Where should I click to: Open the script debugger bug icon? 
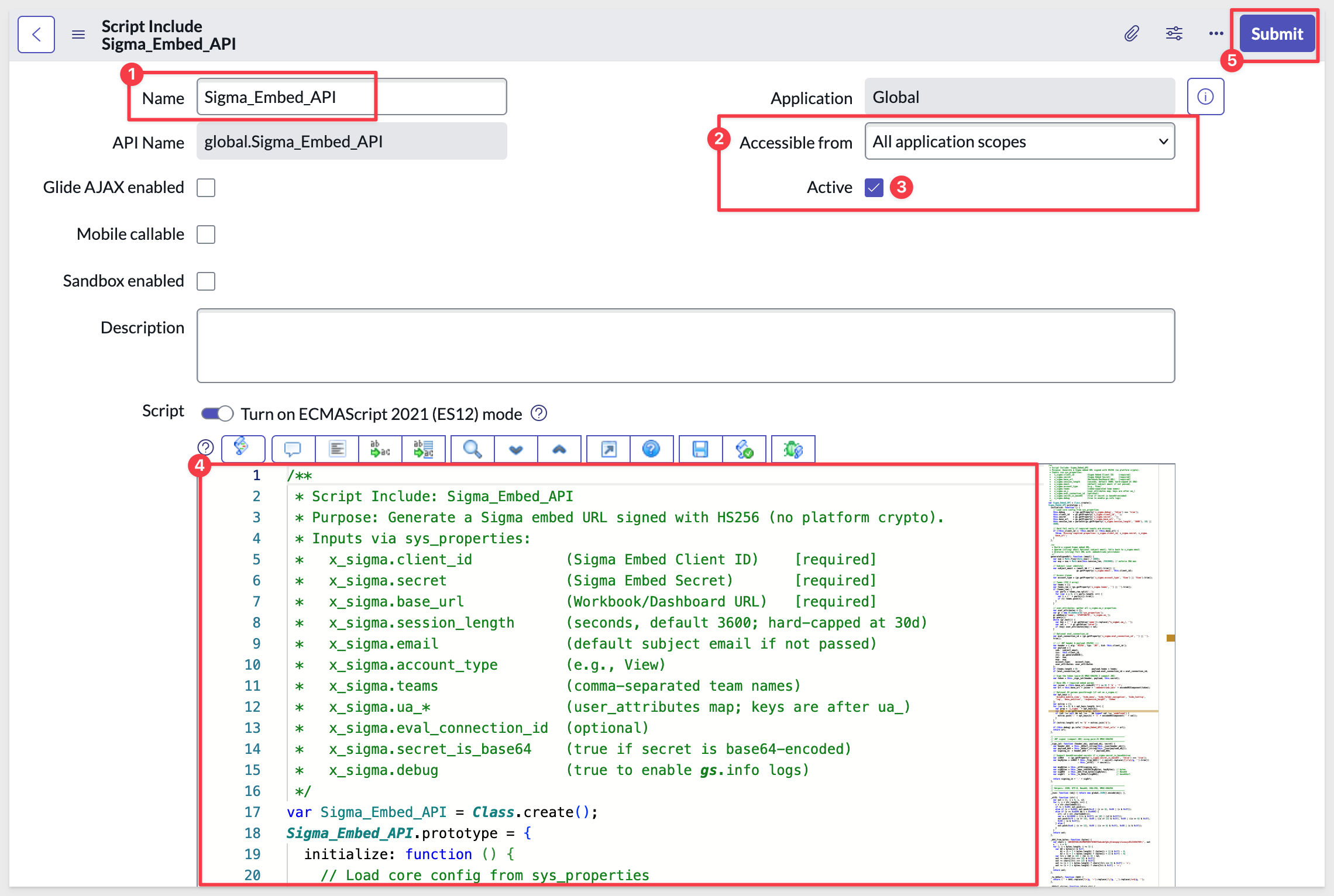pos(793,449)
